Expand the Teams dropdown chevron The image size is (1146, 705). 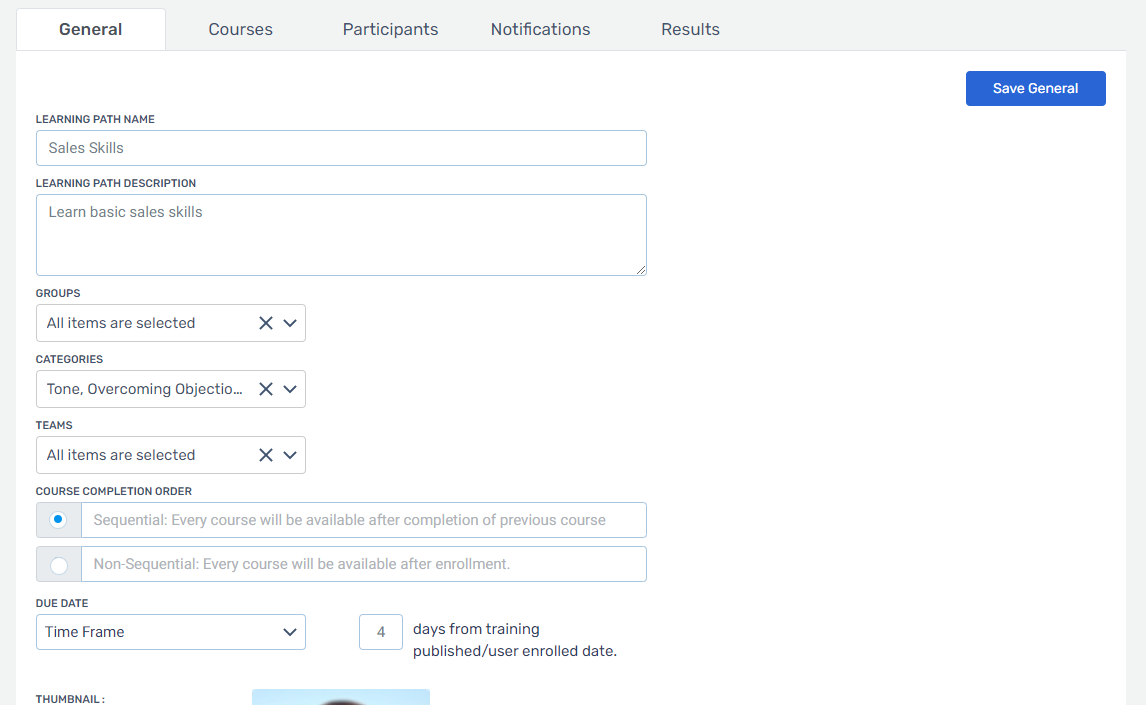click(290, 455)
